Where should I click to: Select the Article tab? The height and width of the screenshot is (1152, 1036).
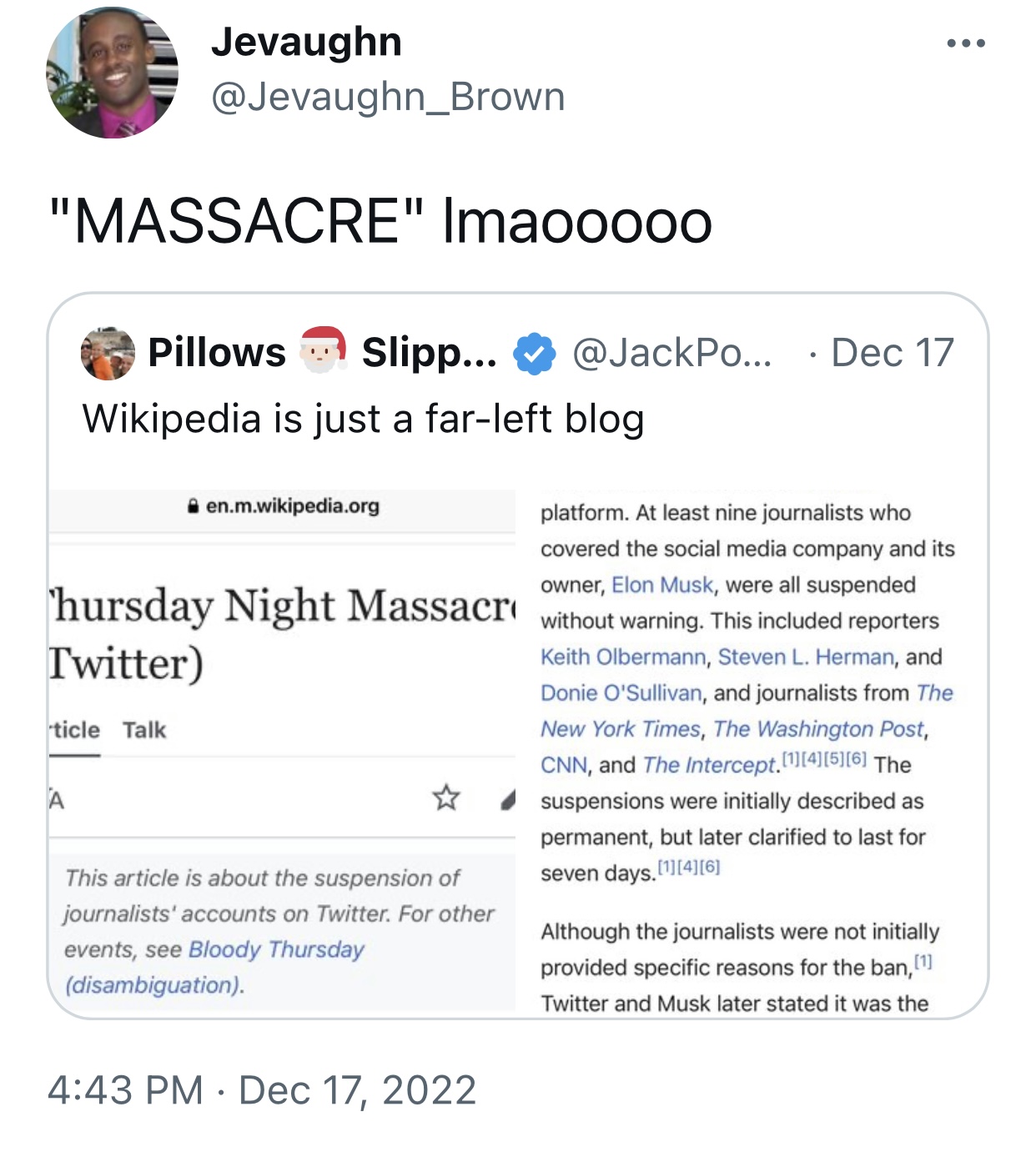[x=74, y=730]
